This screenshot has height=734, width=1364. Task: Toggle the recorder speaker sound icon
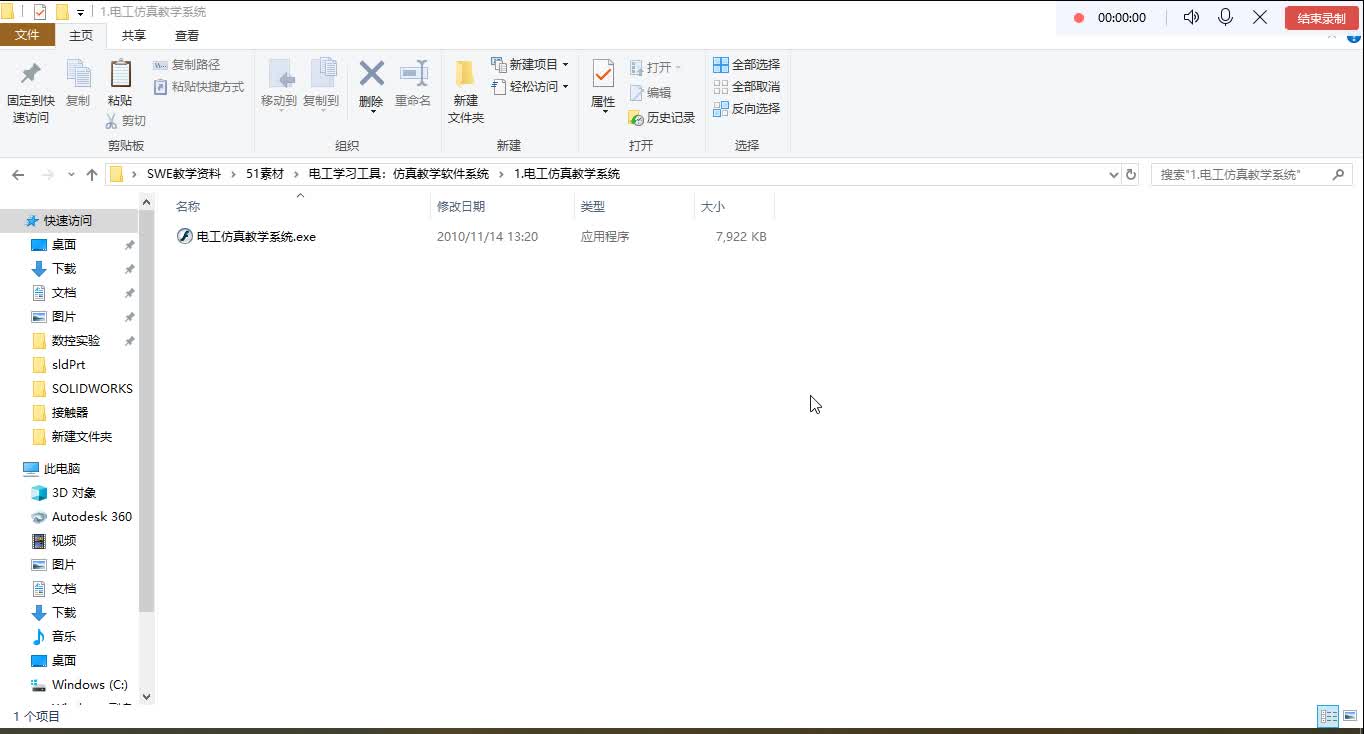point(1191,18)
